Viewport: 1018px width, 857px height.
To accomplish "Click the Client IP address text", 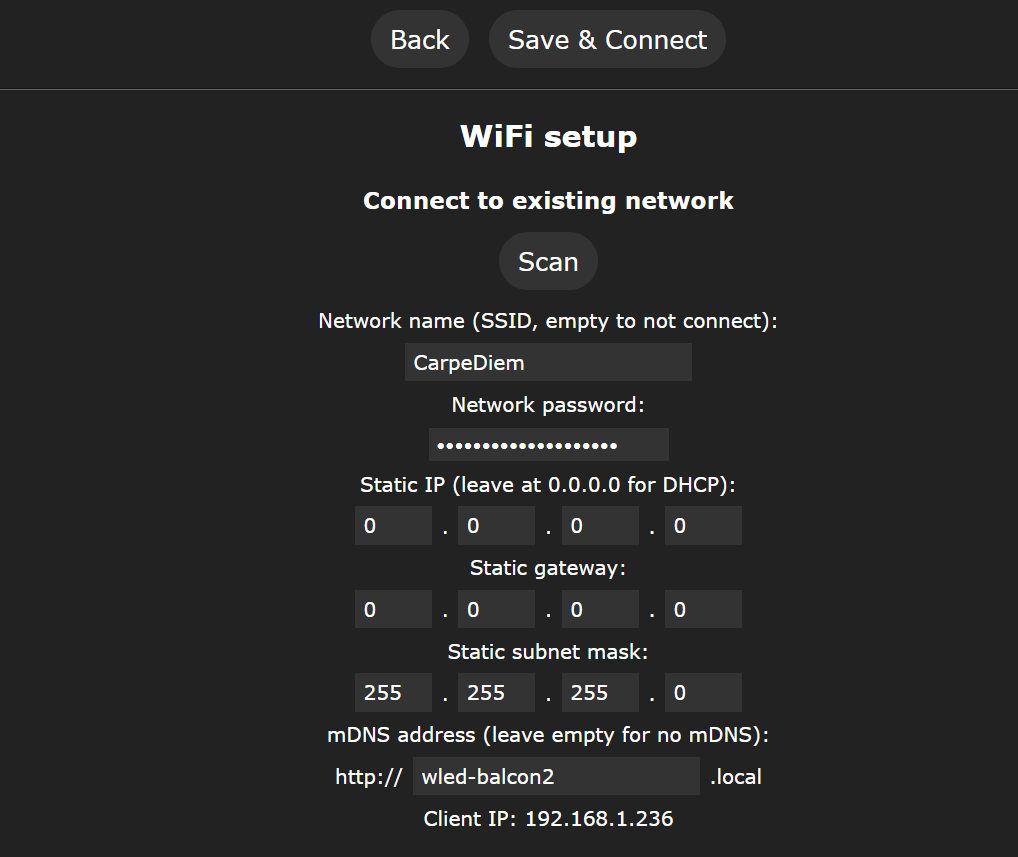I will pyautogui.click(x=548, y=819).
